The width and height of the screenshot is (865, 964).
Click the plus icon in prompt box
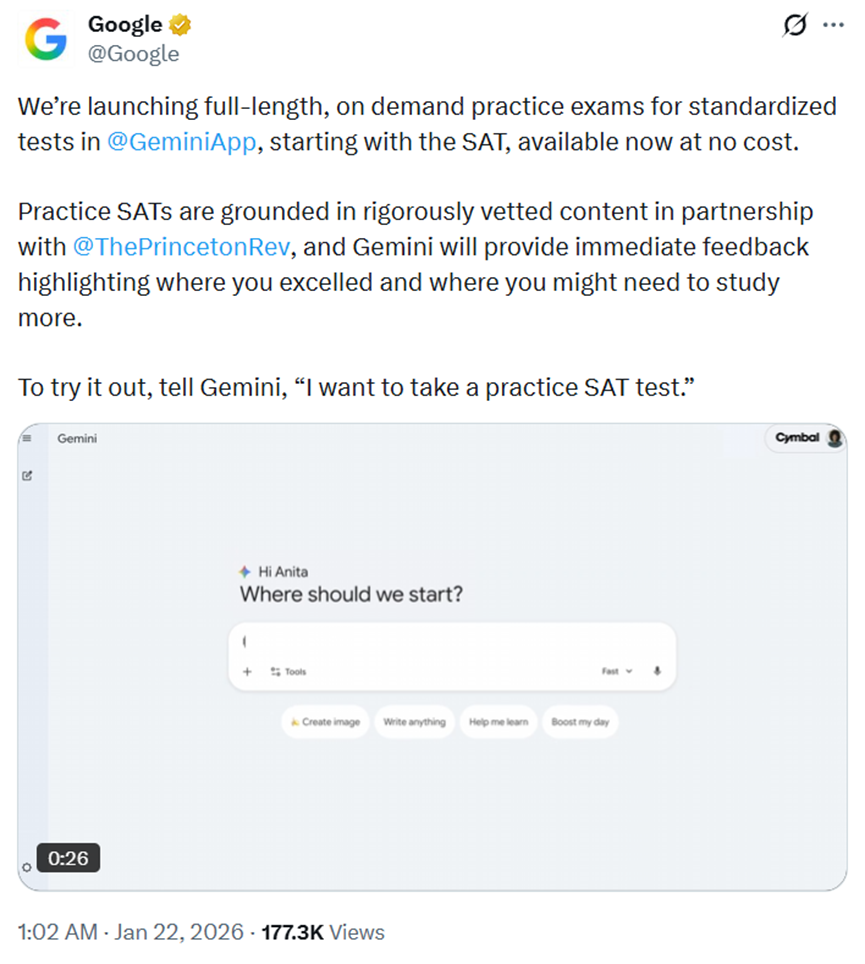coord(247,671)
